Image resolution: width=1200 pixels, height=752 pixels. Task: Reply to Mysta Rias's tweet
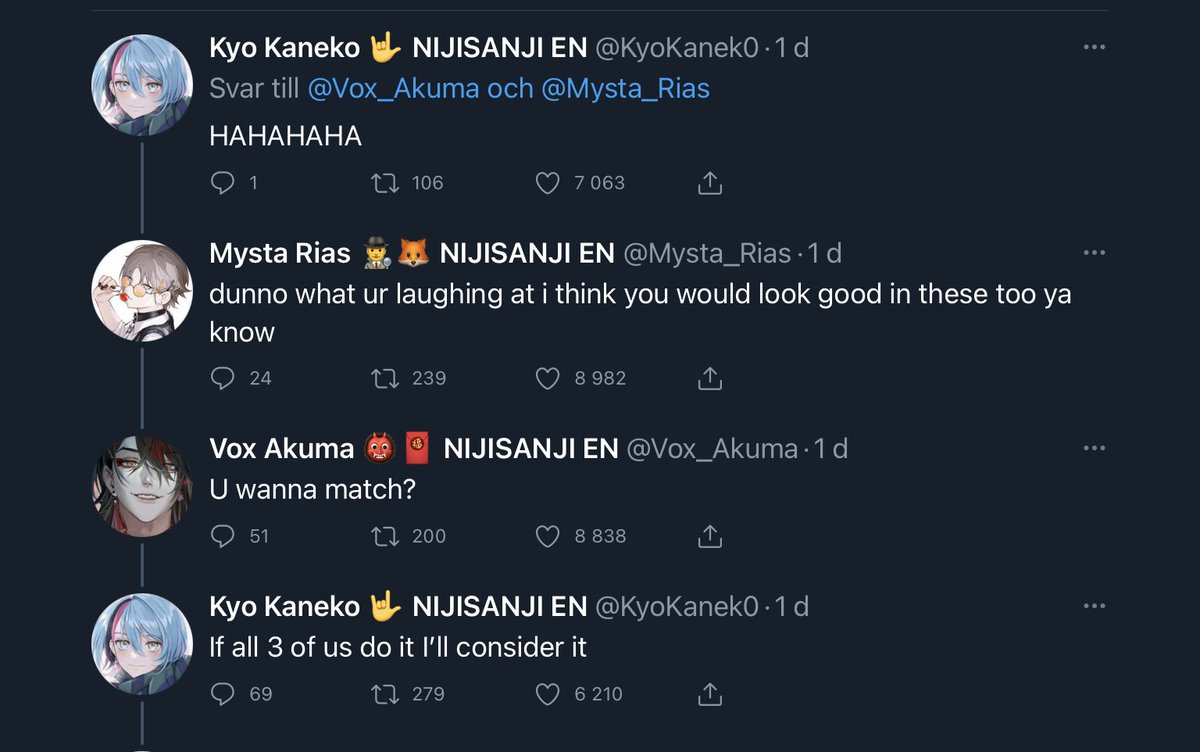click(x=223, y=378)
